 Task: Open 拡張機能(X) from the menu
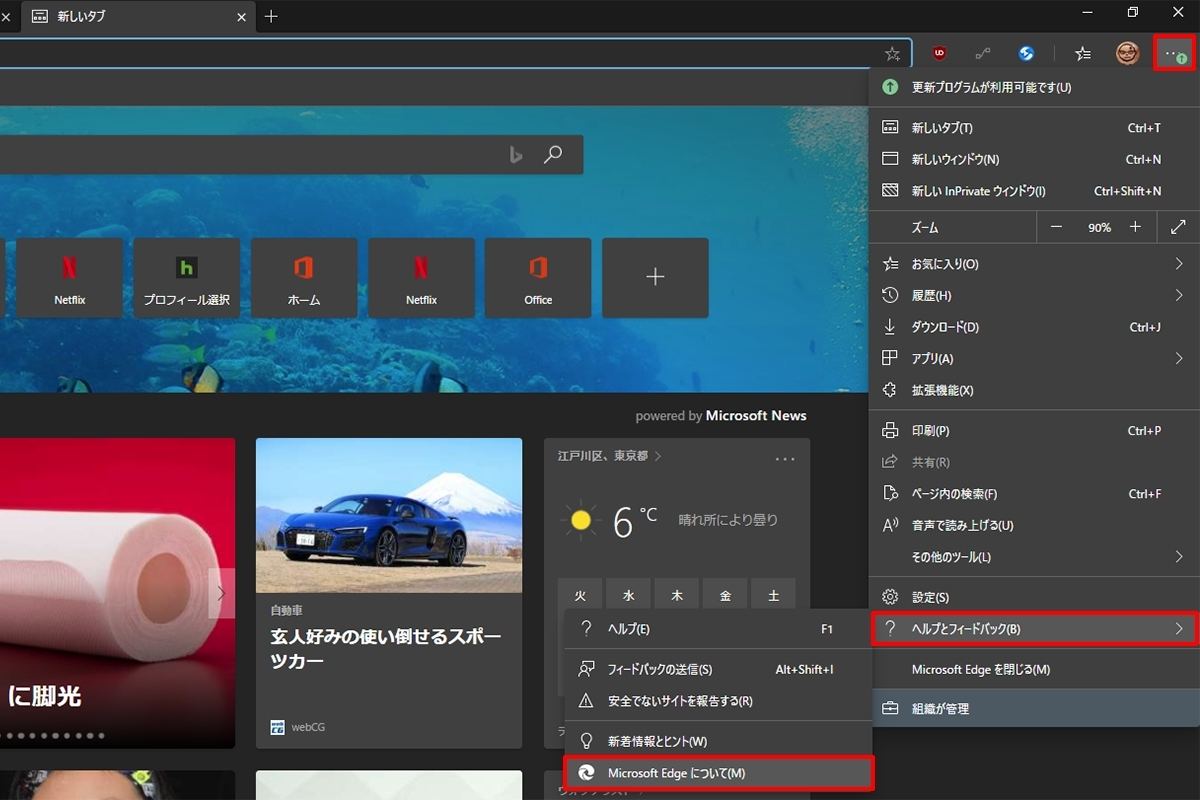1034,390
